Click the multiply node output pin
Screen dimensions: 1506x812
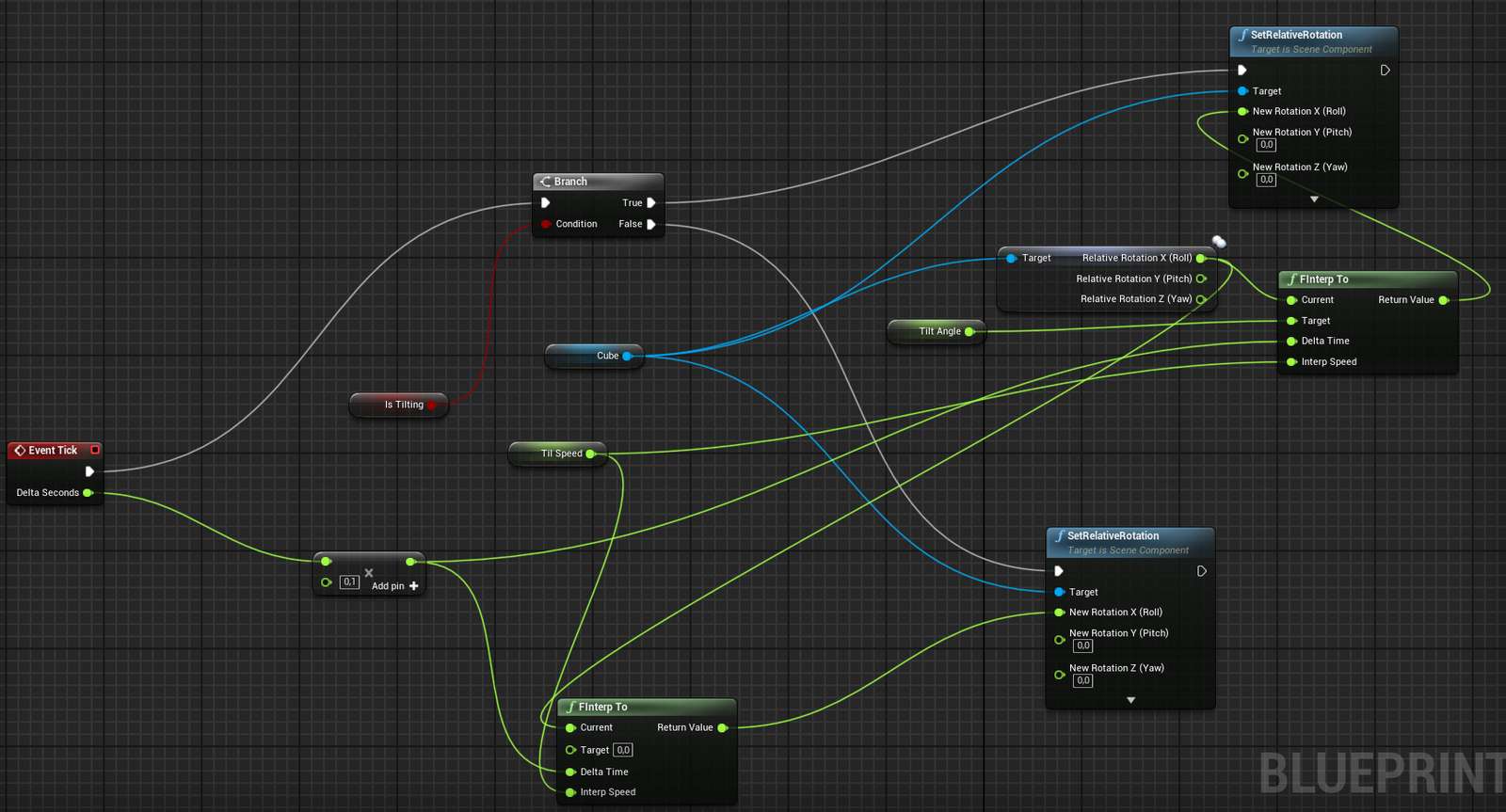pos(410,562)
